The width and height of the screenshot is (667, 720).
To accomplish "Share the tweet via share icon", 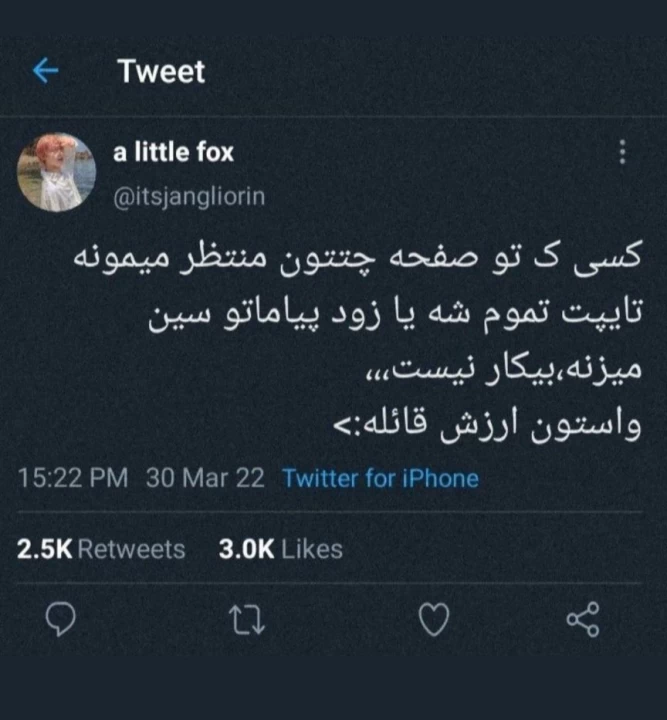I will pyautogui.click(x=583, y=619).
